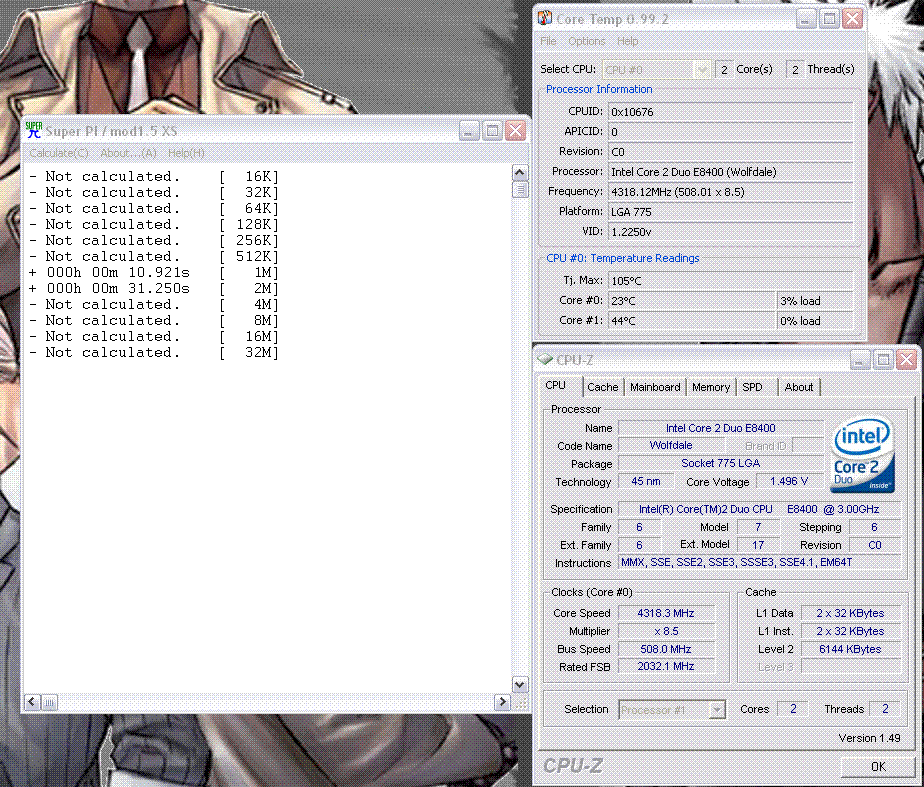
Task: Open the Help menu in Super PI
Action: 186,153
